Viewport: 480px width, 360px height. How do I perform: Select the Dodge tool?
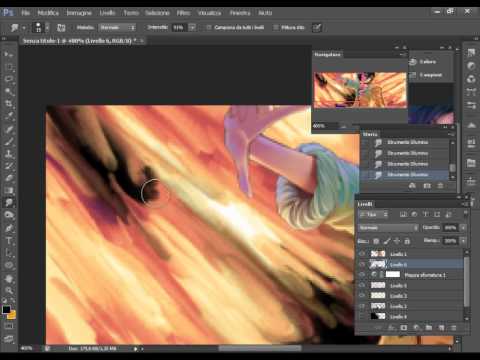[x=9, y=215]
